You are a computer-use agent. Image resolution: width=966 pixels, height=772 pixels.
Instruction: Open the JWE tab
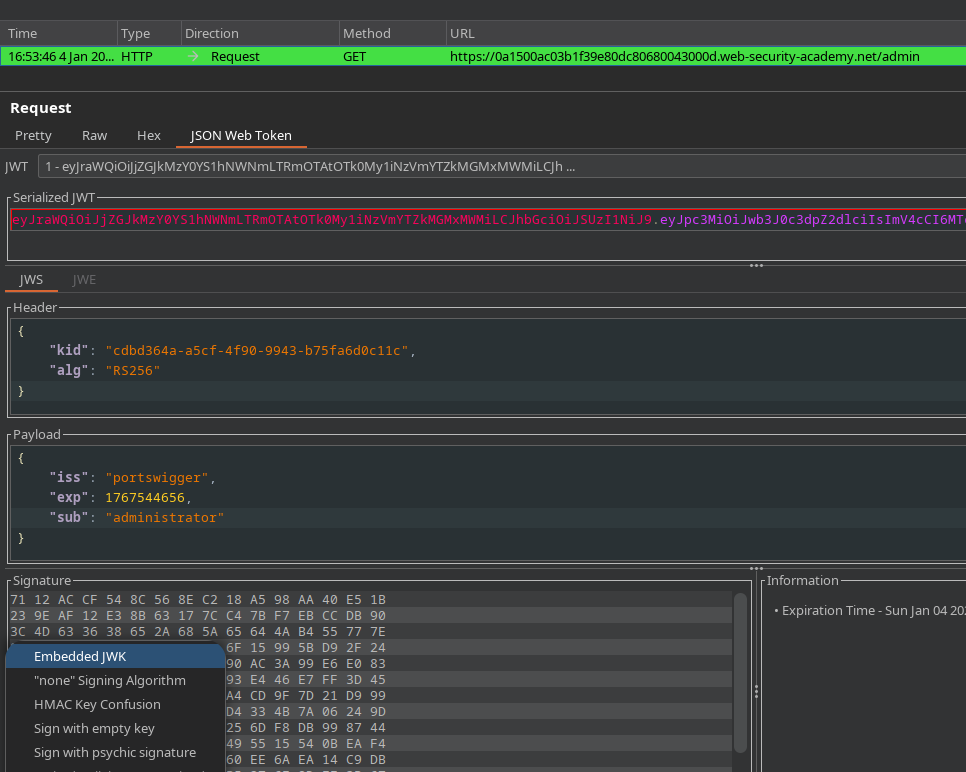(84, 280)
